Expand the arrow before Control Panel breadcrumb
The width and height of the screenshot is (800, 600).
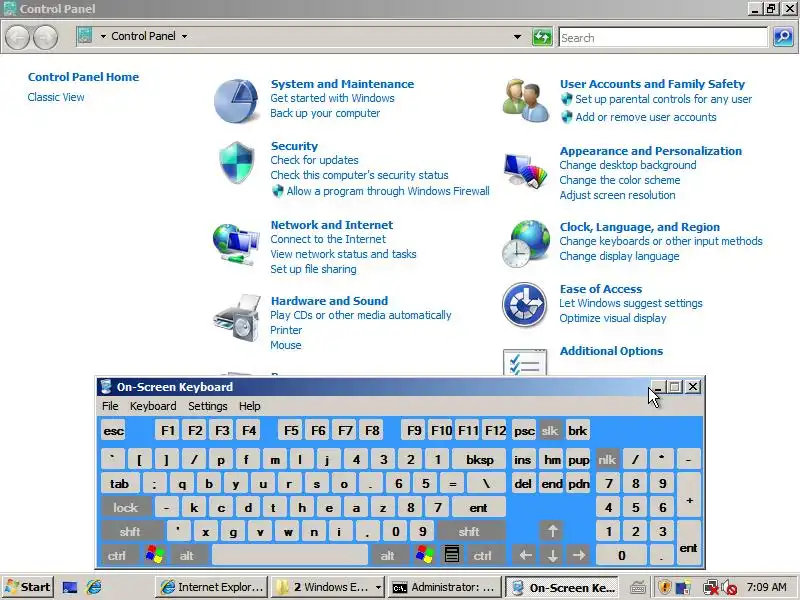click(103, 36)
